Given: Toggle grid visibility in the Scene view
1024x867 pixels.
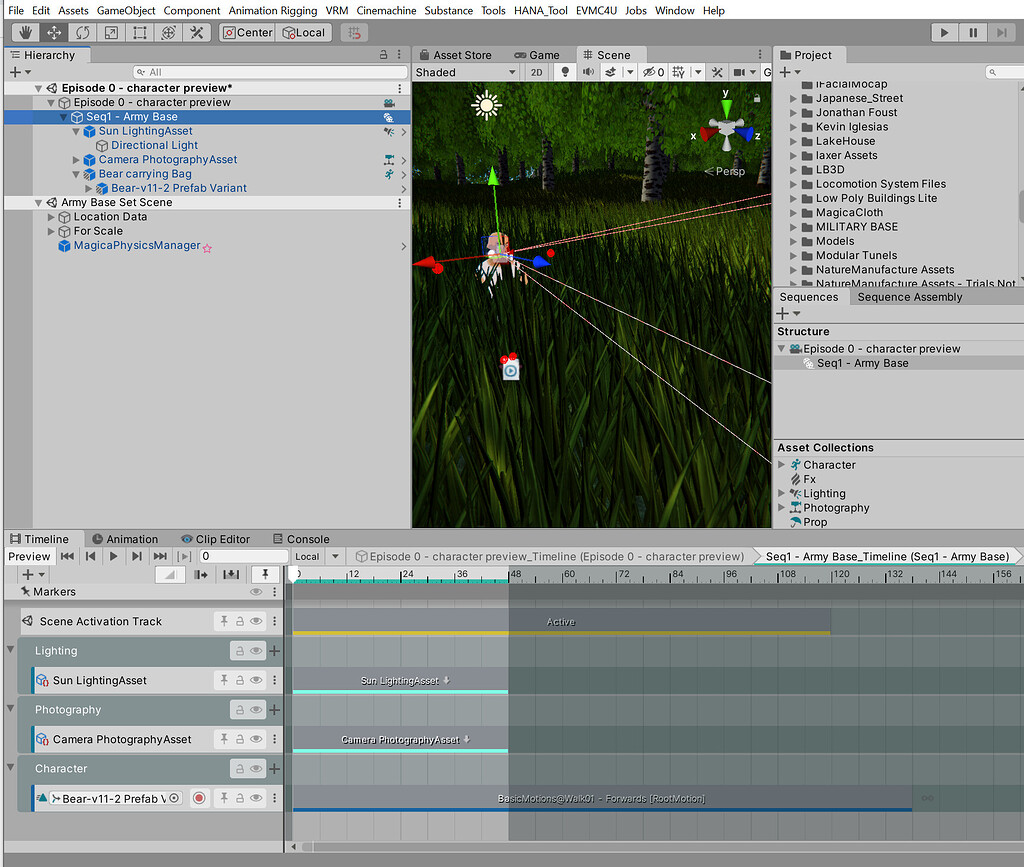Looking at the screenshot, I should click(x=677, y=71).
